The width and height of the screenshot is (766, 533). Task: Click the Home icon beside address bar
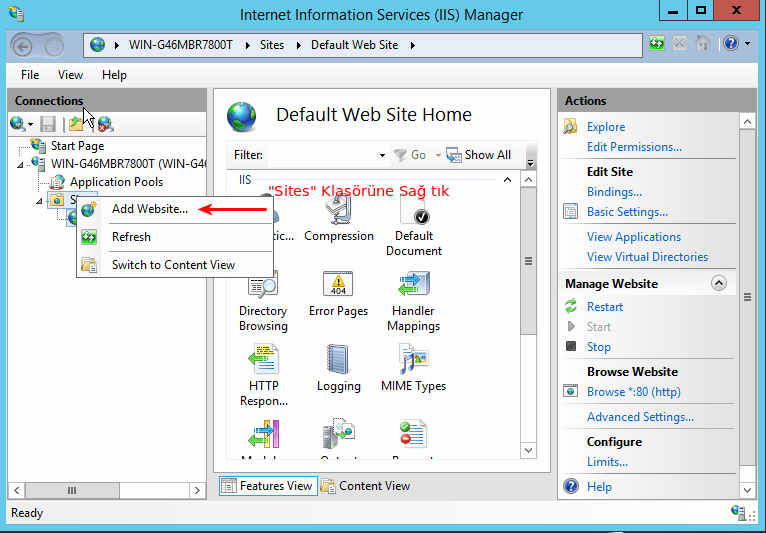(702, 44)
